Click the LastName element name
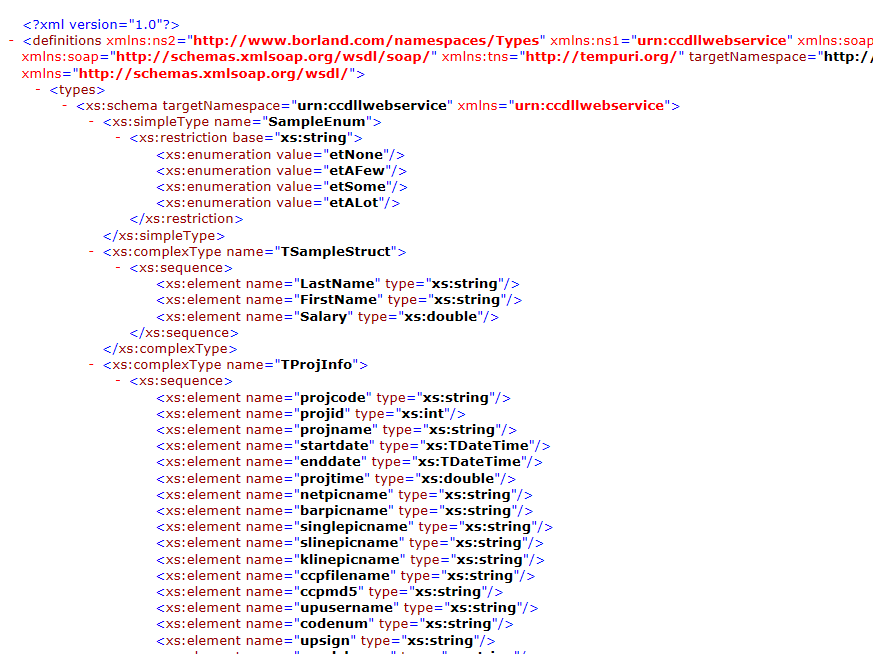Image resolution: width=873 pixels, height=654 pixels. tap(338, 284)
